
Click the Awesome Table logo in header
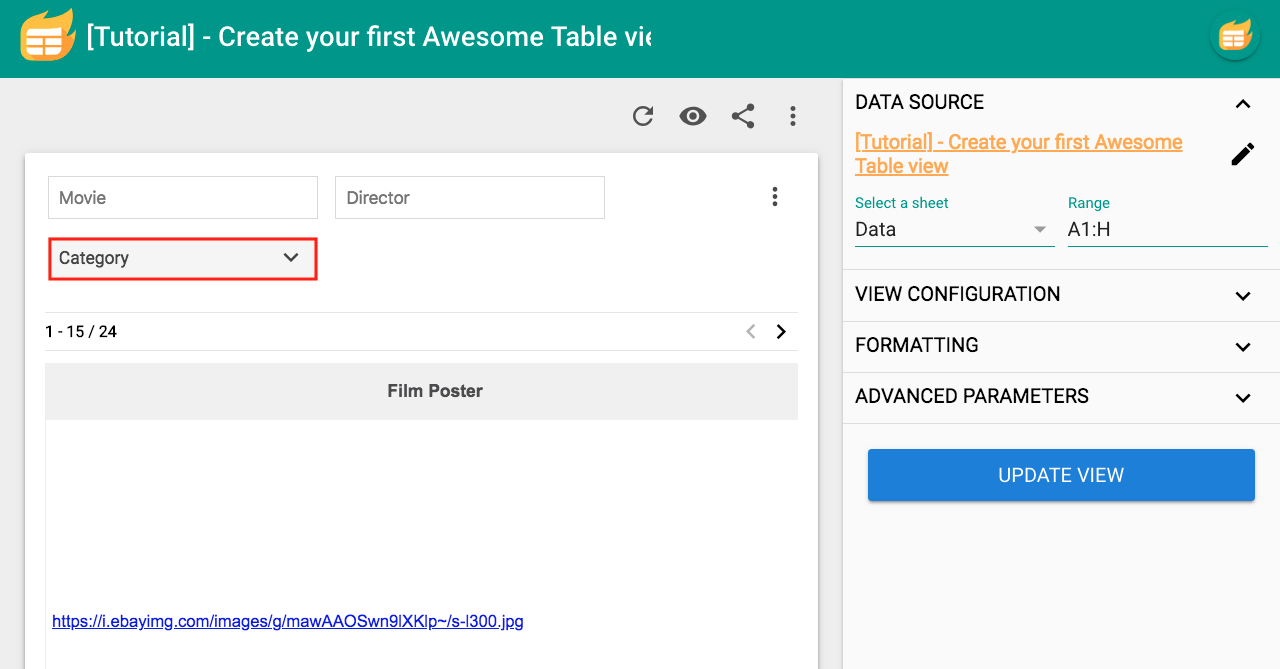(47, 36)
